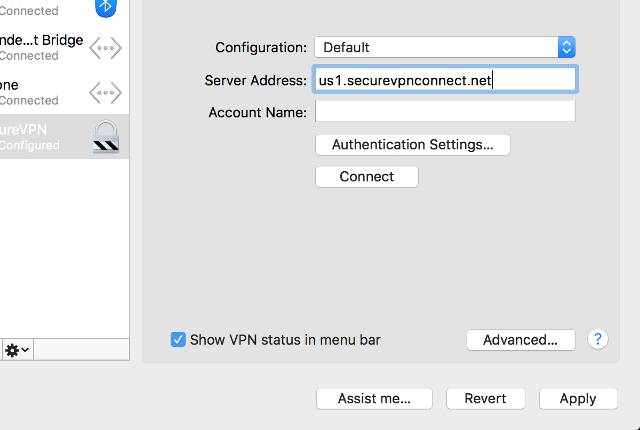Click the chevron next to the gear
The width and height of the screenshot is (640, 430).
click(25, 350)
